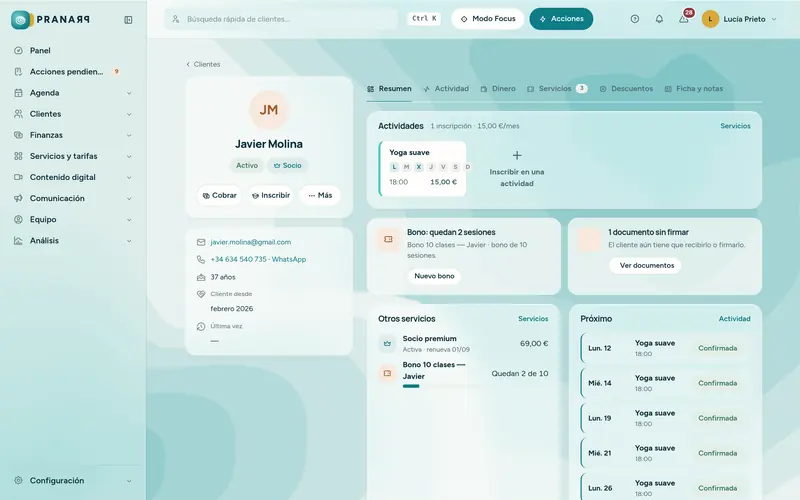Viewport: 800px width, 500px height.
Task: Enable Modo Focus
Action: (x=488, y=19)
